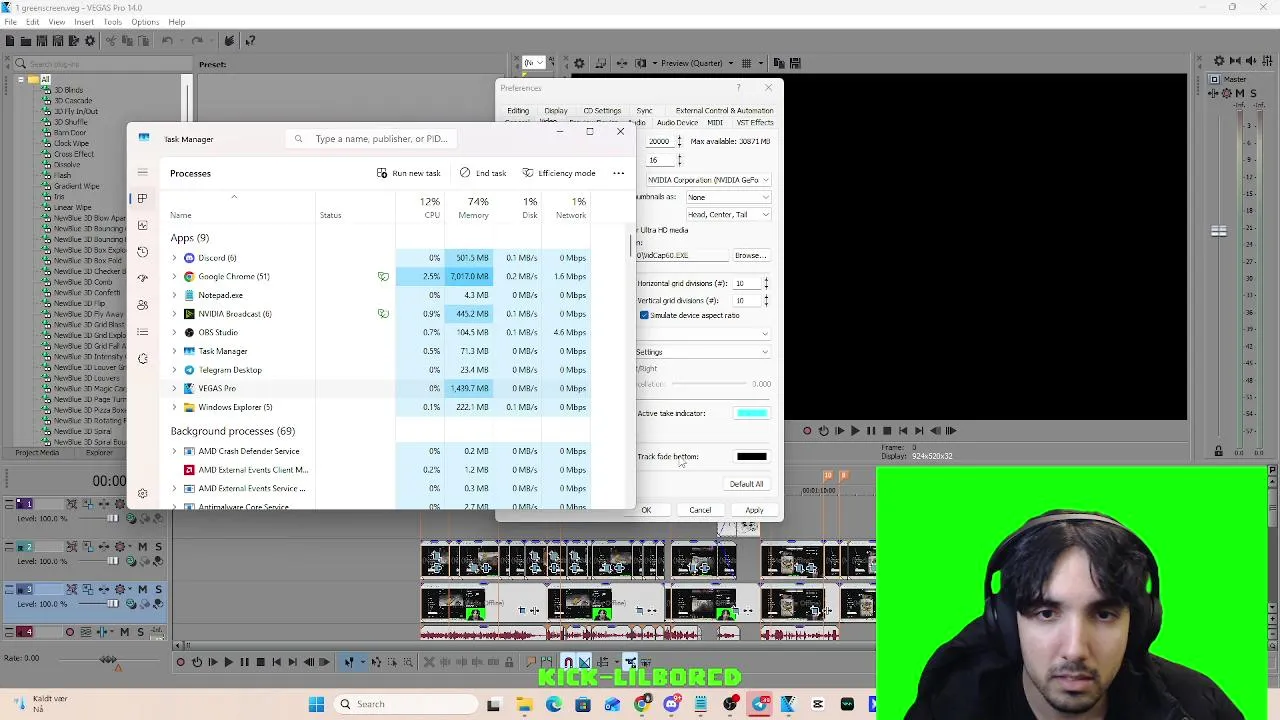Select AMD External Events Client row
This screenshot has width=1280, height=720.
point(380,470)
